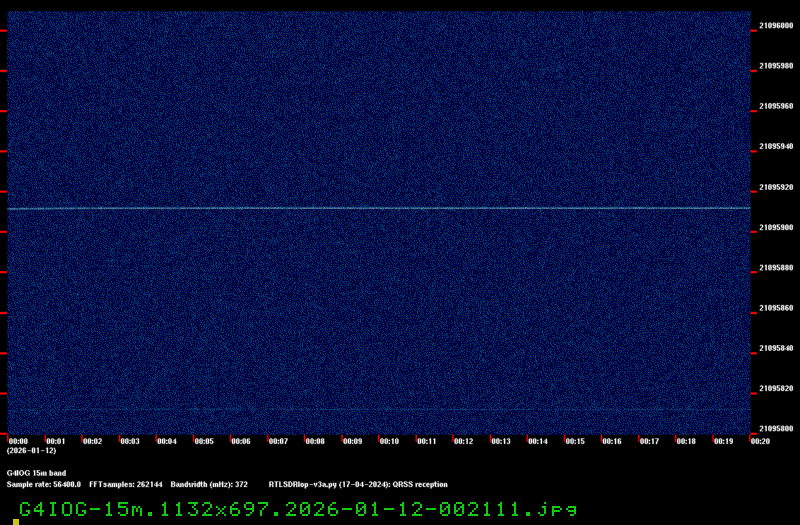The width and height of the screenshot is (800, 525).
Task: Click the Bandwidth (mHz): 372 text
Action: click(209, 484)
